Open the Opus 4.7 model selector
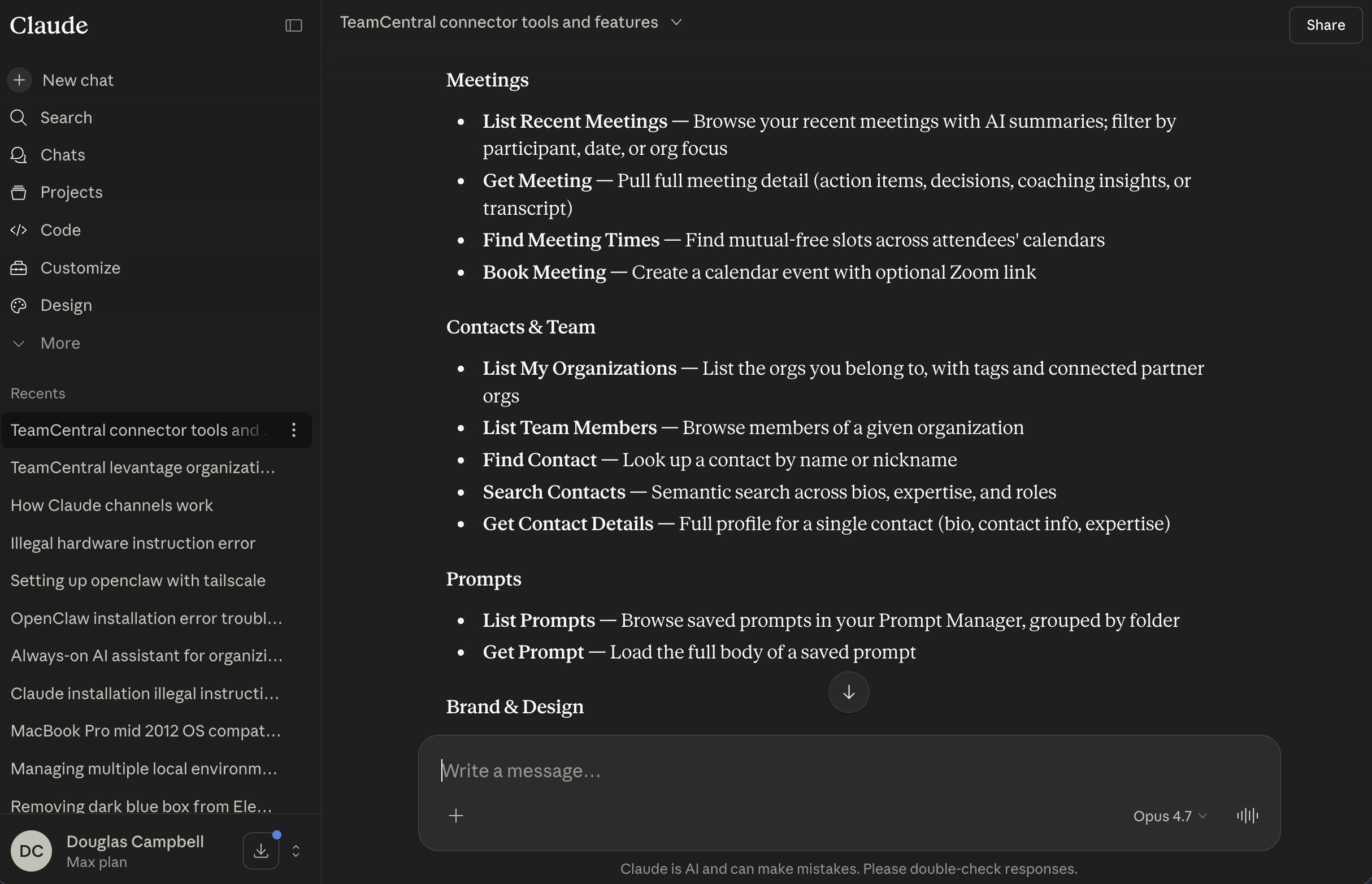Screen dimensions: 1372x884 point(1170,816)
